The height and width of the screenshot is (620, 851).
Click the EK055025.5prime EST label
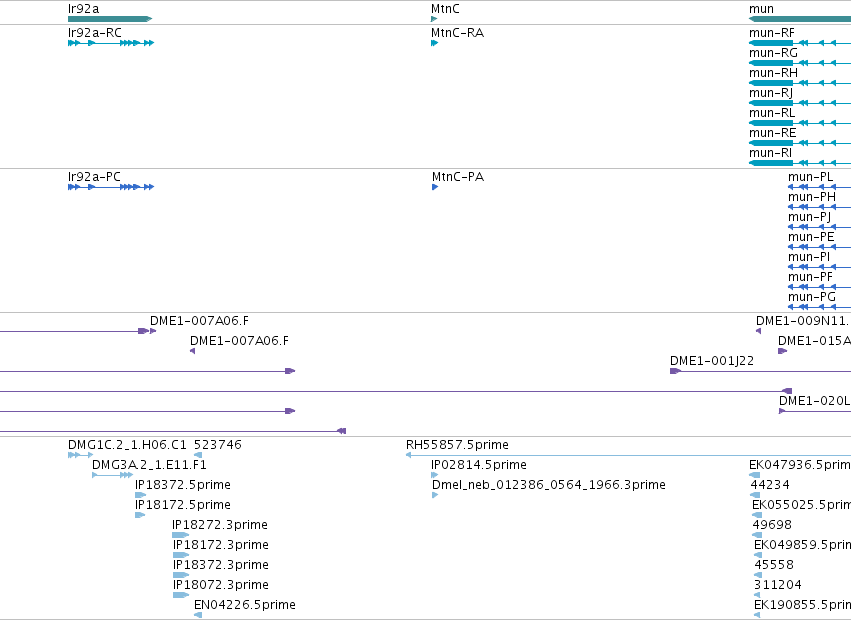click(802, 505)
